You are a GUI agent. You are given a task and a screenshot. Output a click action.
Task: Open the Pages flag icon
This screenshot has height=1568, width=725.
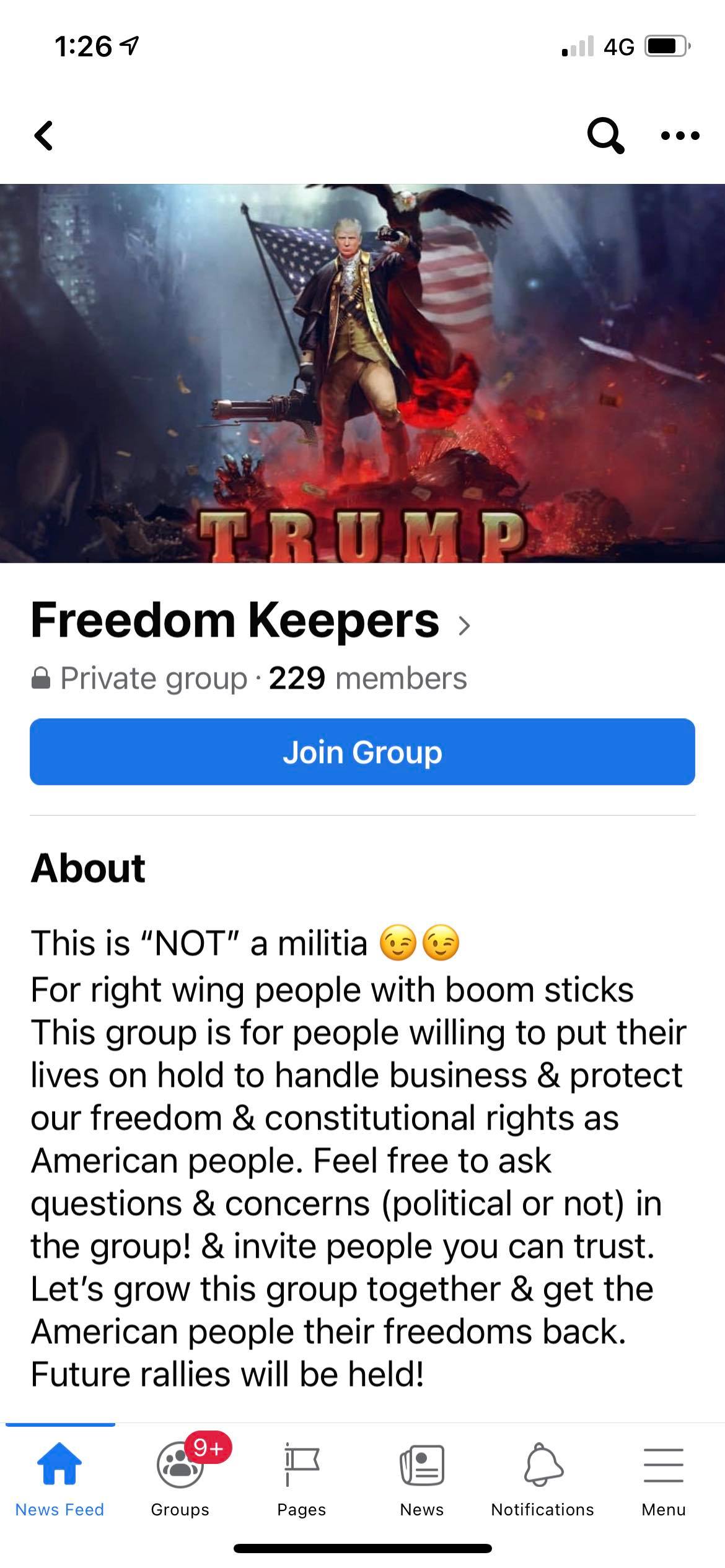pyautogui.click(x=301, y=1464)
